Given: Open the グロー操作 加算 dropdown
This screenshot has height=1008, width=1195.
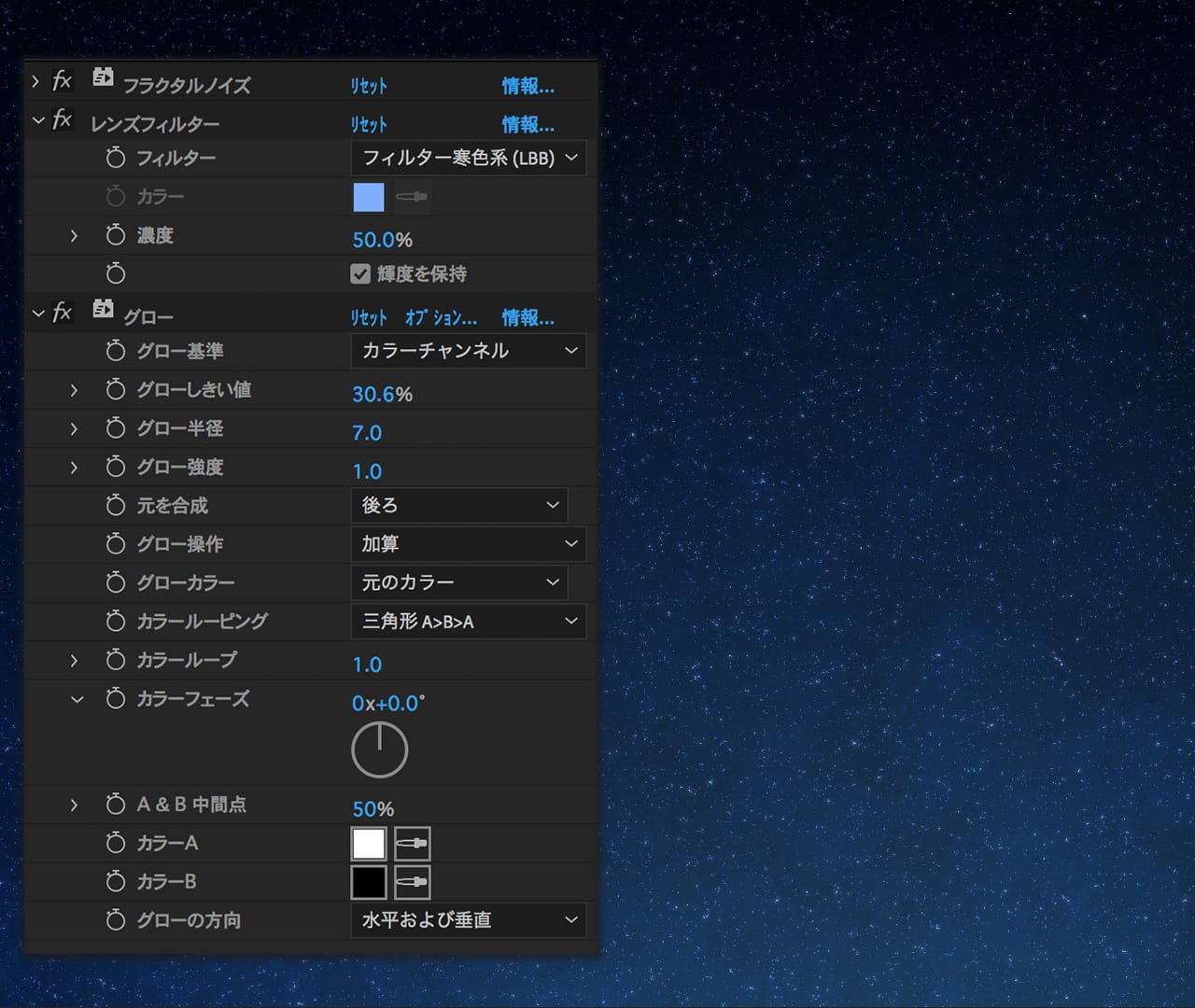Looking at the screenshot, I should (469, 544).
